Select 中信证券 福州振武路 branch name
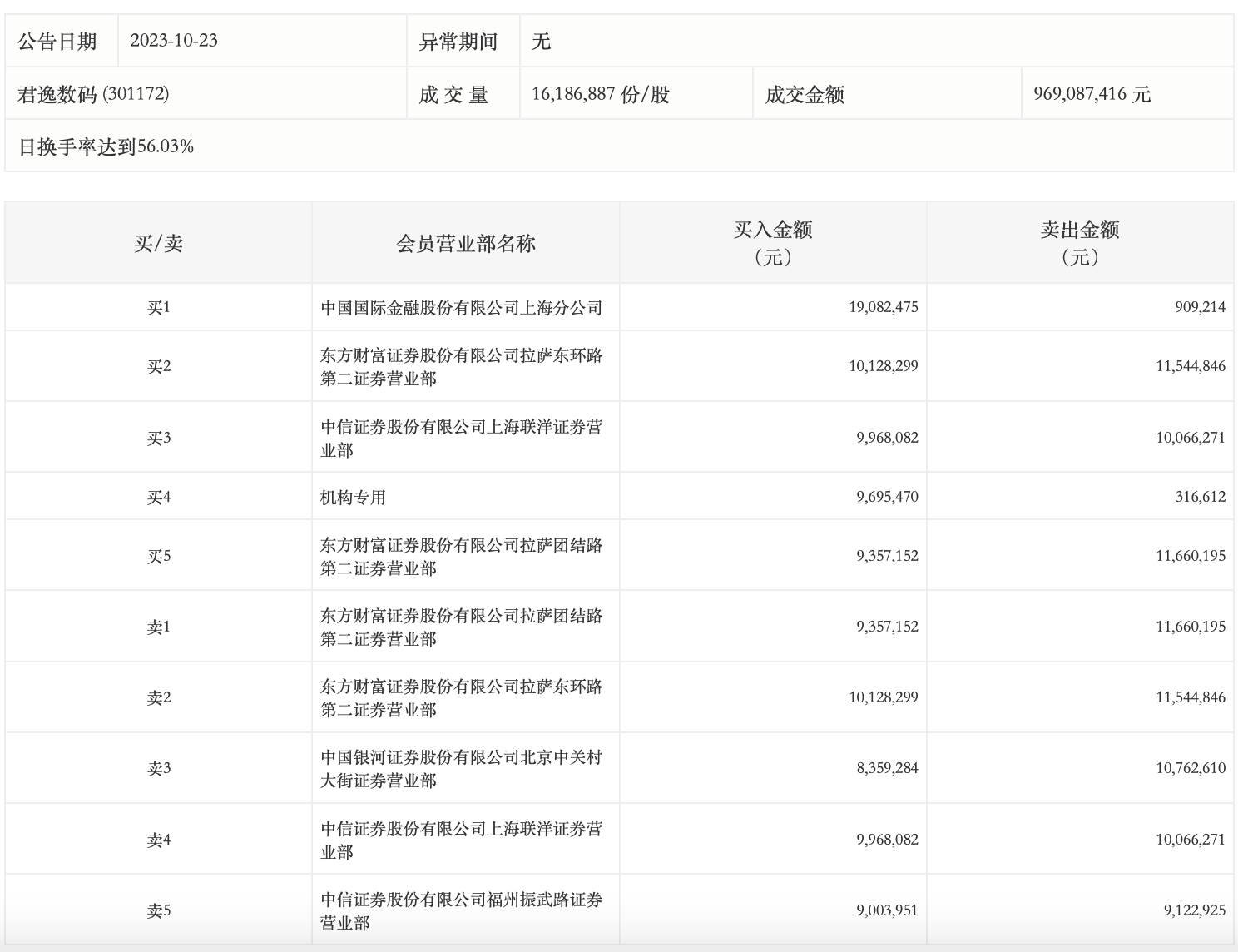 click(462, 910)
